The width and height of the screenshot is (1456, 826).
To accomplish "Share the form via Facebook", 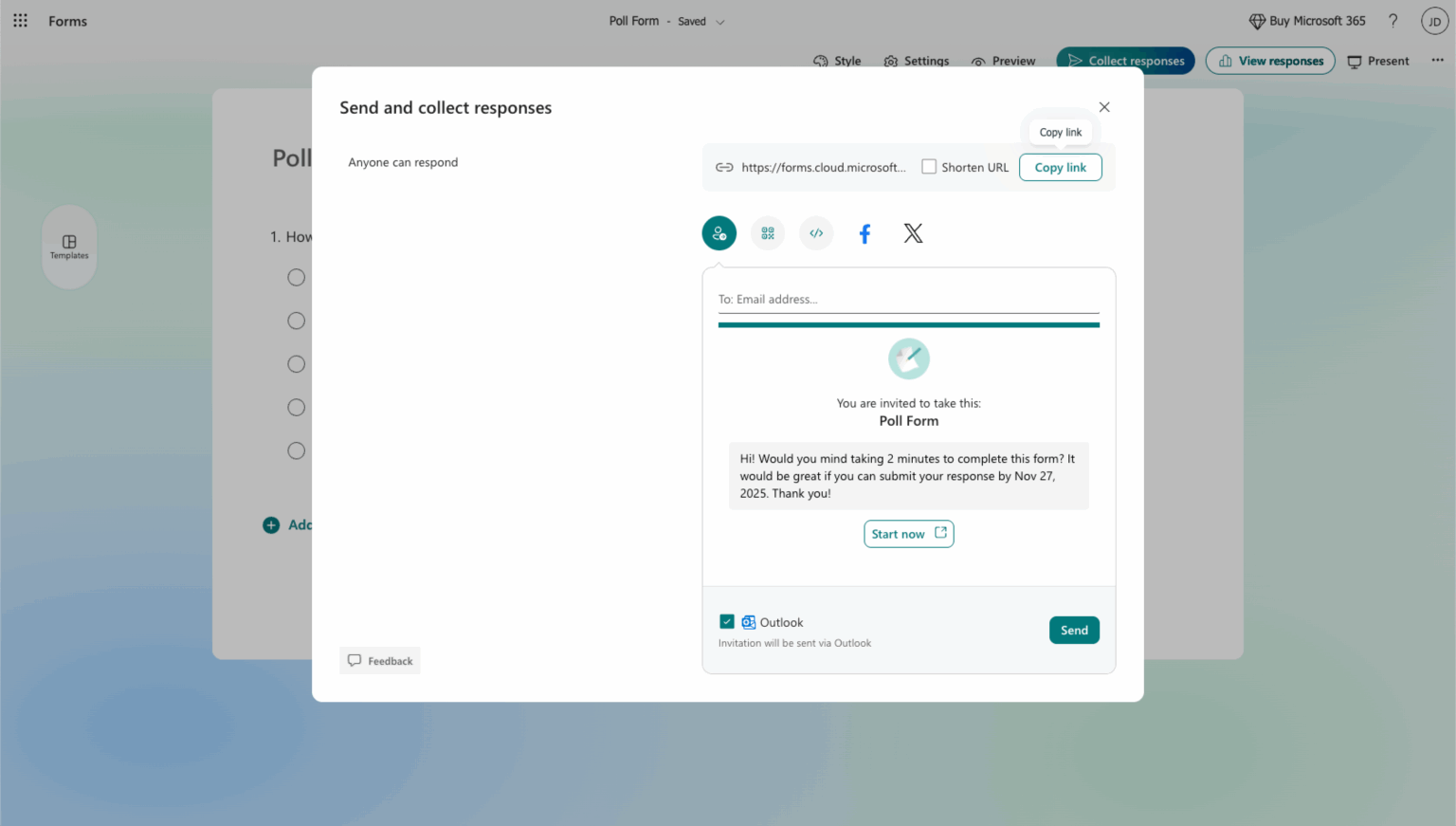I will pos(864,232).
